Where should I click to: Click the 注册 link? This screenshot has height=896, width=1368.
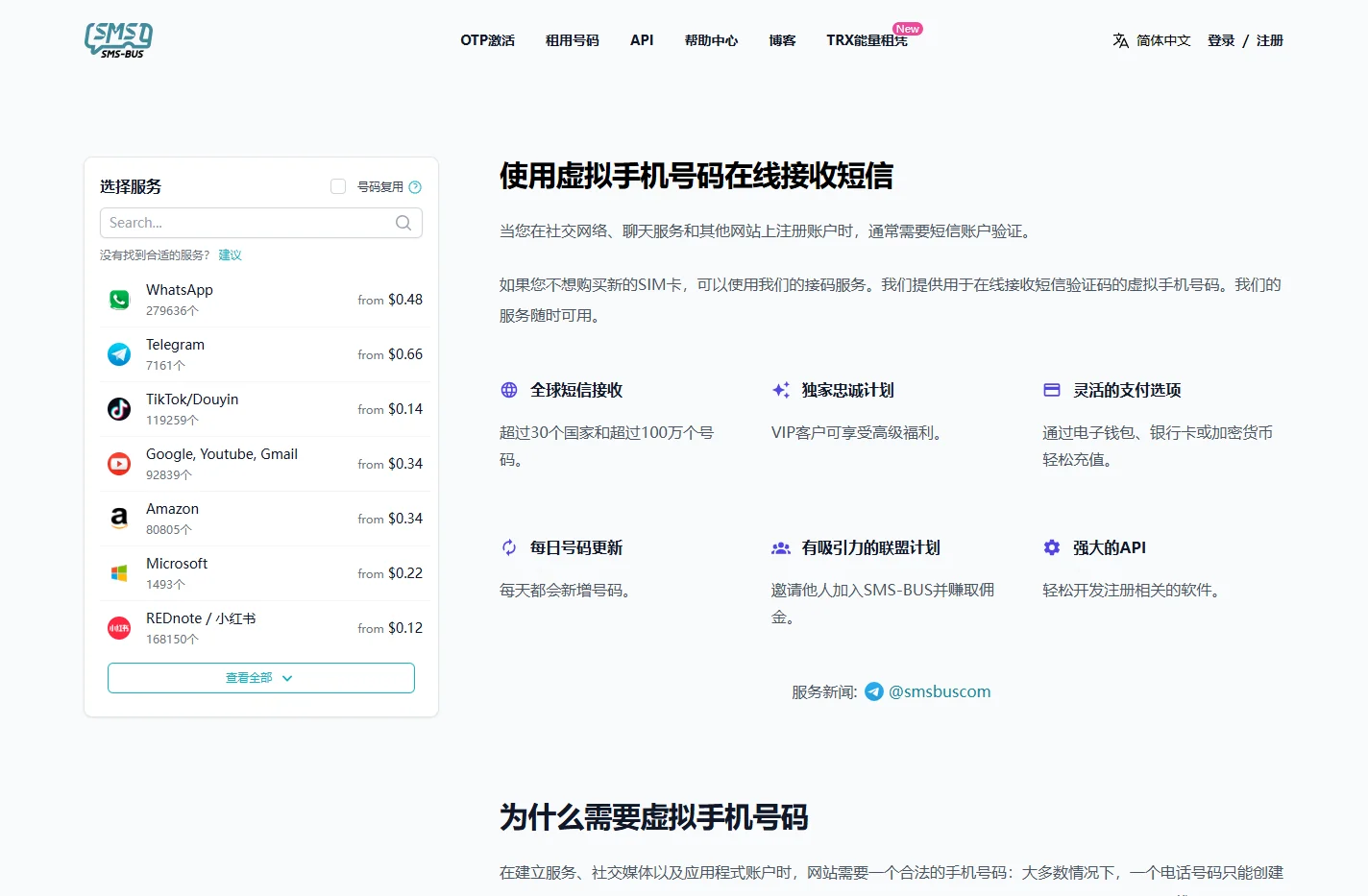click(1270, 40)
